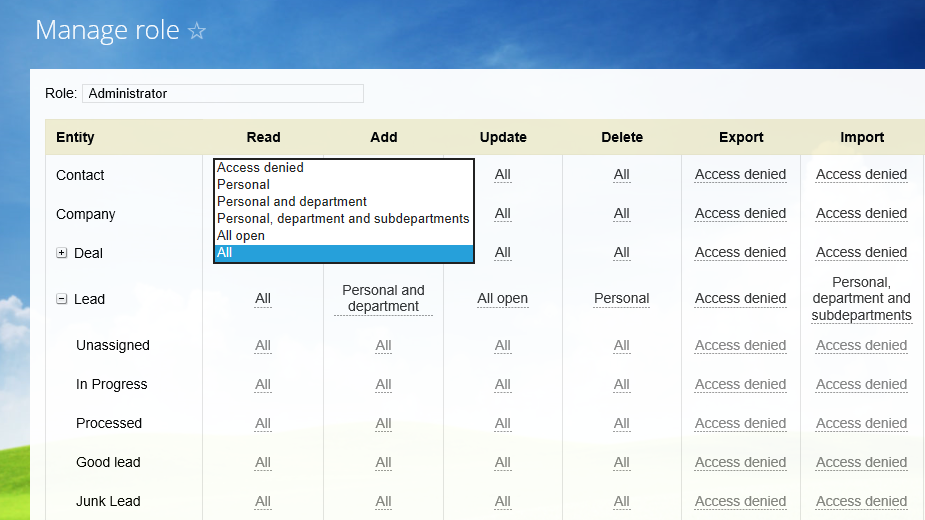Open Processed Export 'Access denied' value
Image resolution: width=925 pixels, height=520 pixels.
click(740, 423)
